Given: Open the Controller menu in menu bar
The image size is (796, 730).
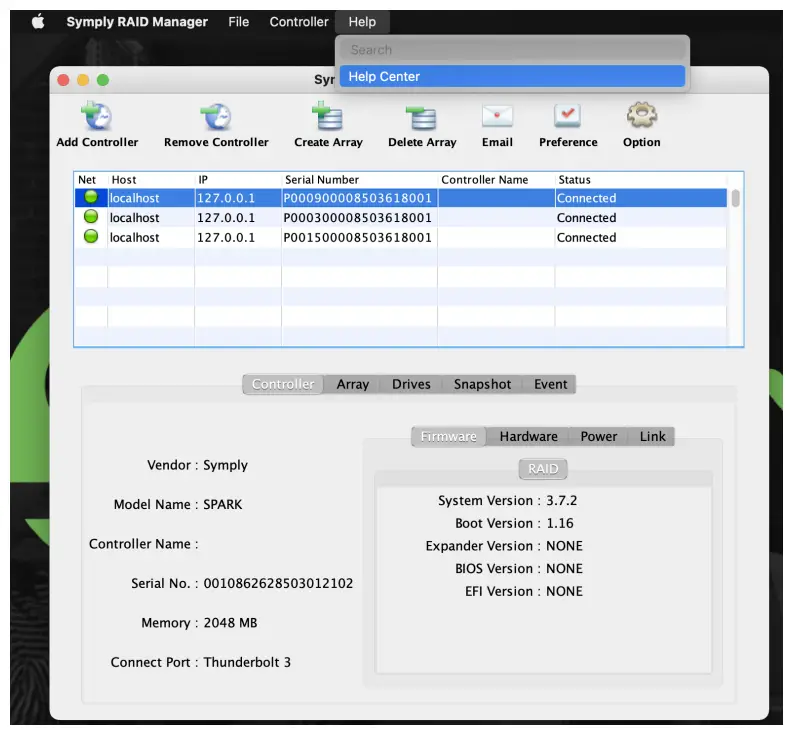Looking at the screenshot, I should (299, 22).
